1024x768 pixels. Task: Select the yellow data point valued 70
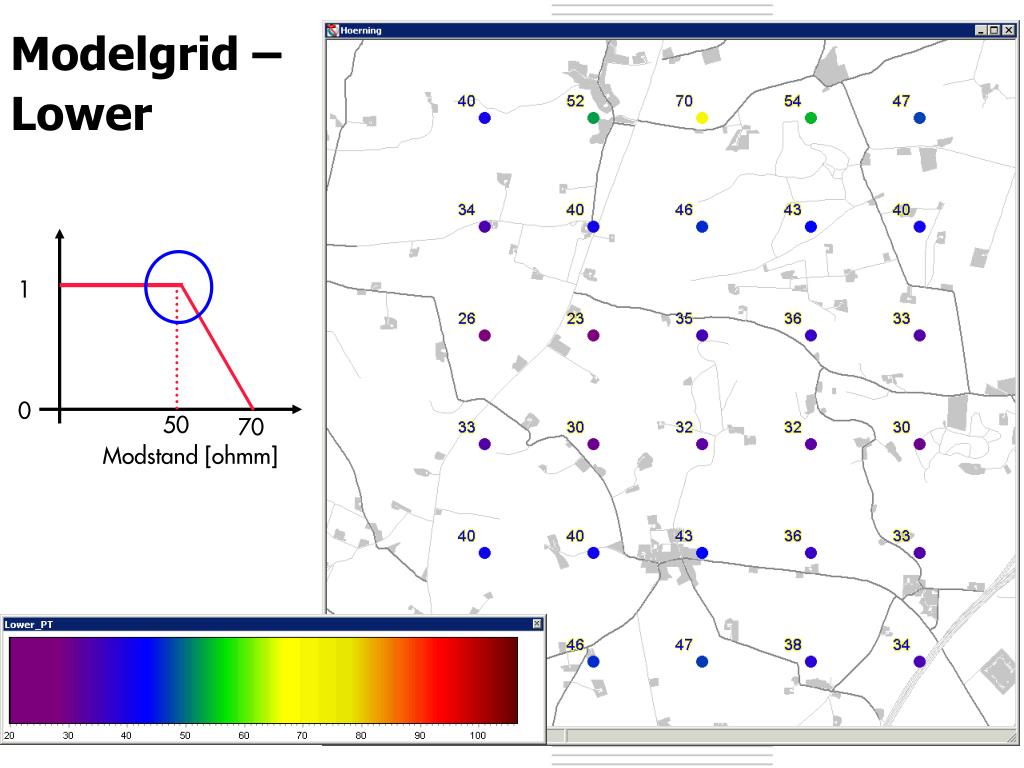pyautogui.click(x=702, y=118)
